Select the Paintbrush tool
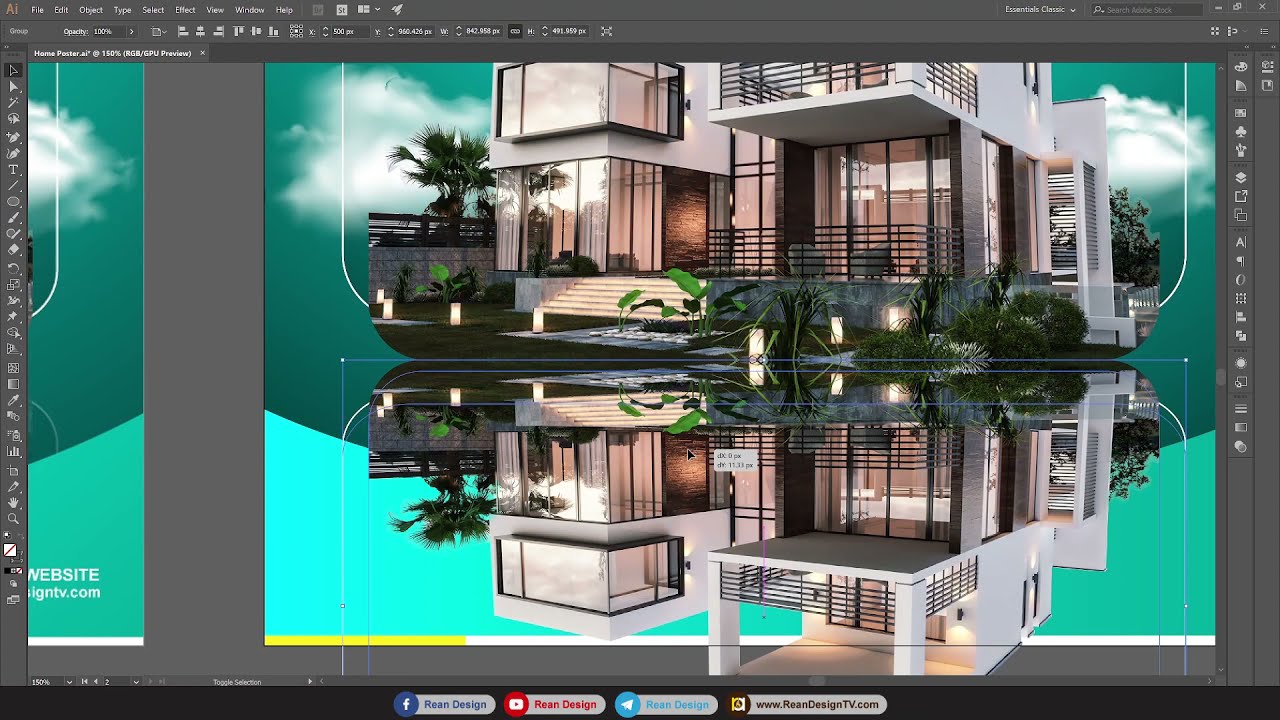This screenshot has height=720, width=1280. click(x=14, y=218)
